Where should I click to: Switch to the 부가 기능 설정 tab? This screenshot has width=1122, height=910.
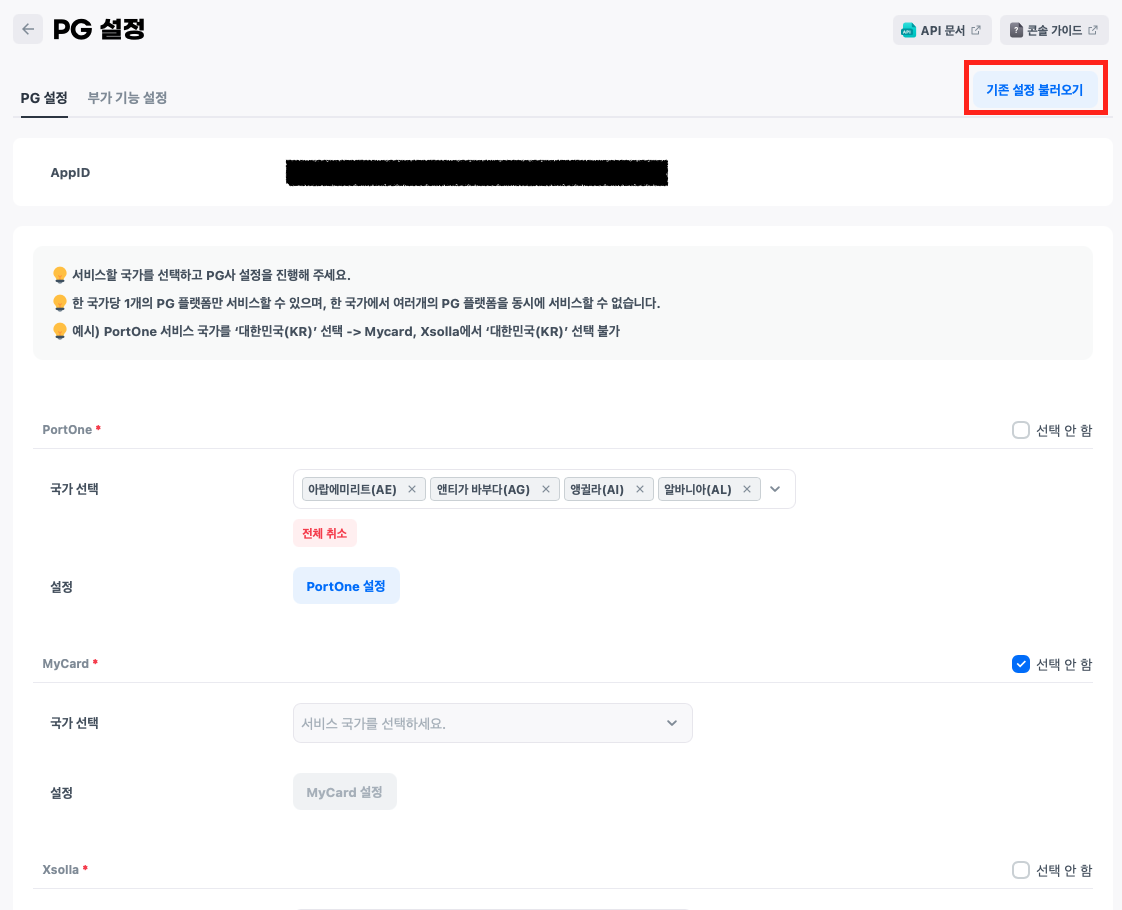coord(127,98)
